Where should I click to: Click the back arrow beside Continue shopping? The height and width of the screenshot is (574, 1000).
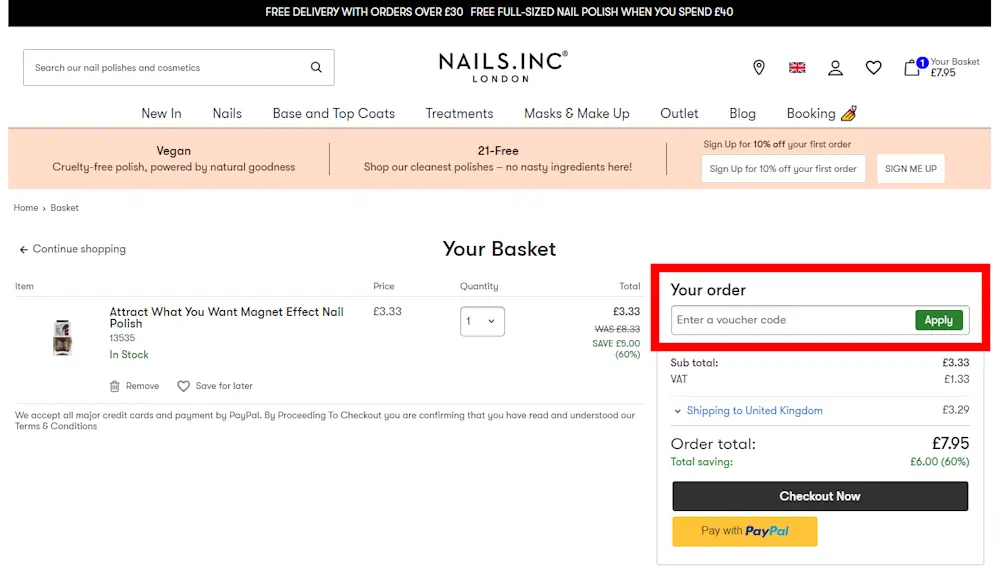click(x=24, y=249)
